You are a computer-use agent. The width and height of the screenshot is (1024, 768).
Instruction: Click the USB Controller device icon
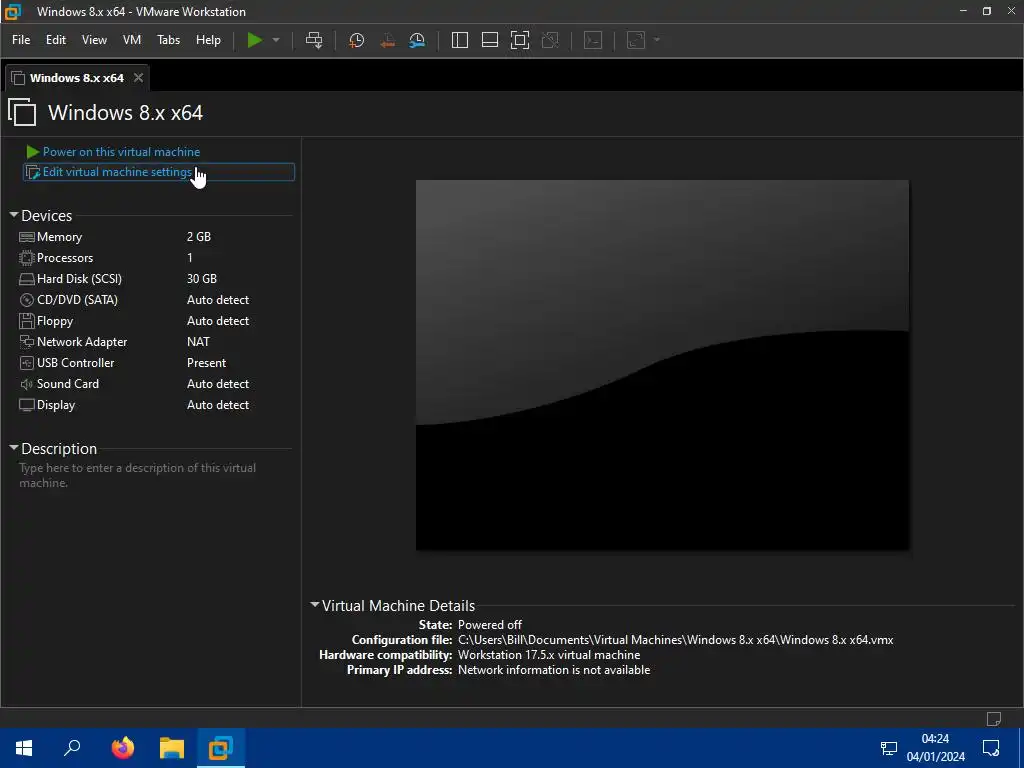tap(27, 363)
